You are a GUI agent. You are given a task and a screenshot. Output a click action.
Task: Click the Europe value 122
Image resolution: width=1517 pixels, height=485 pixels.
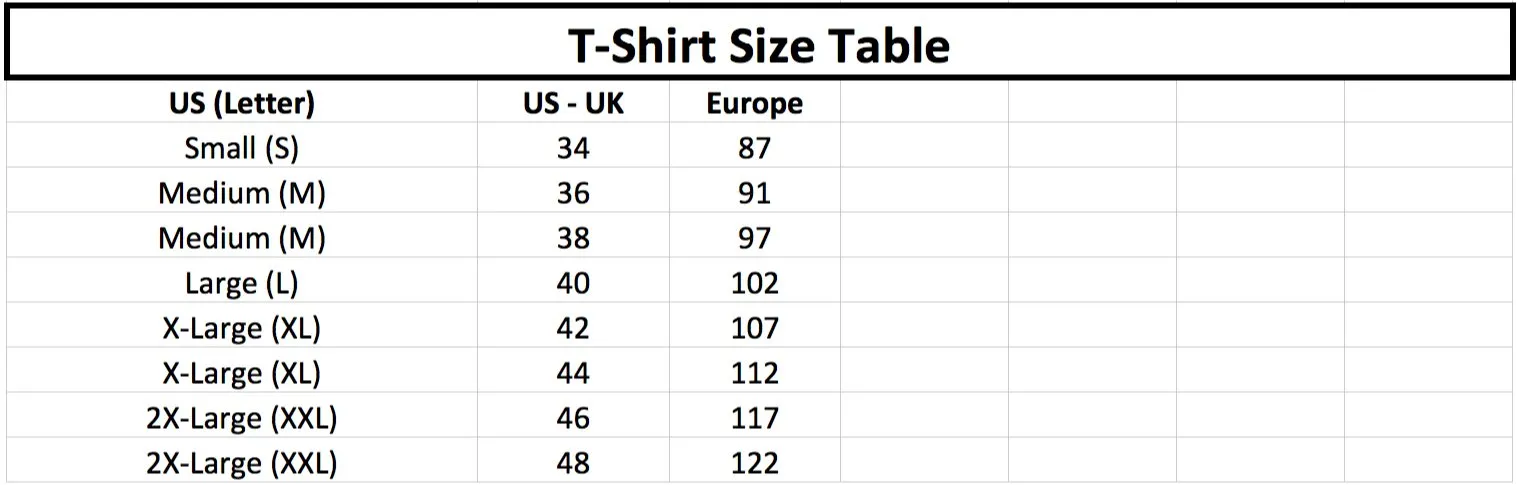pos(754,462)
